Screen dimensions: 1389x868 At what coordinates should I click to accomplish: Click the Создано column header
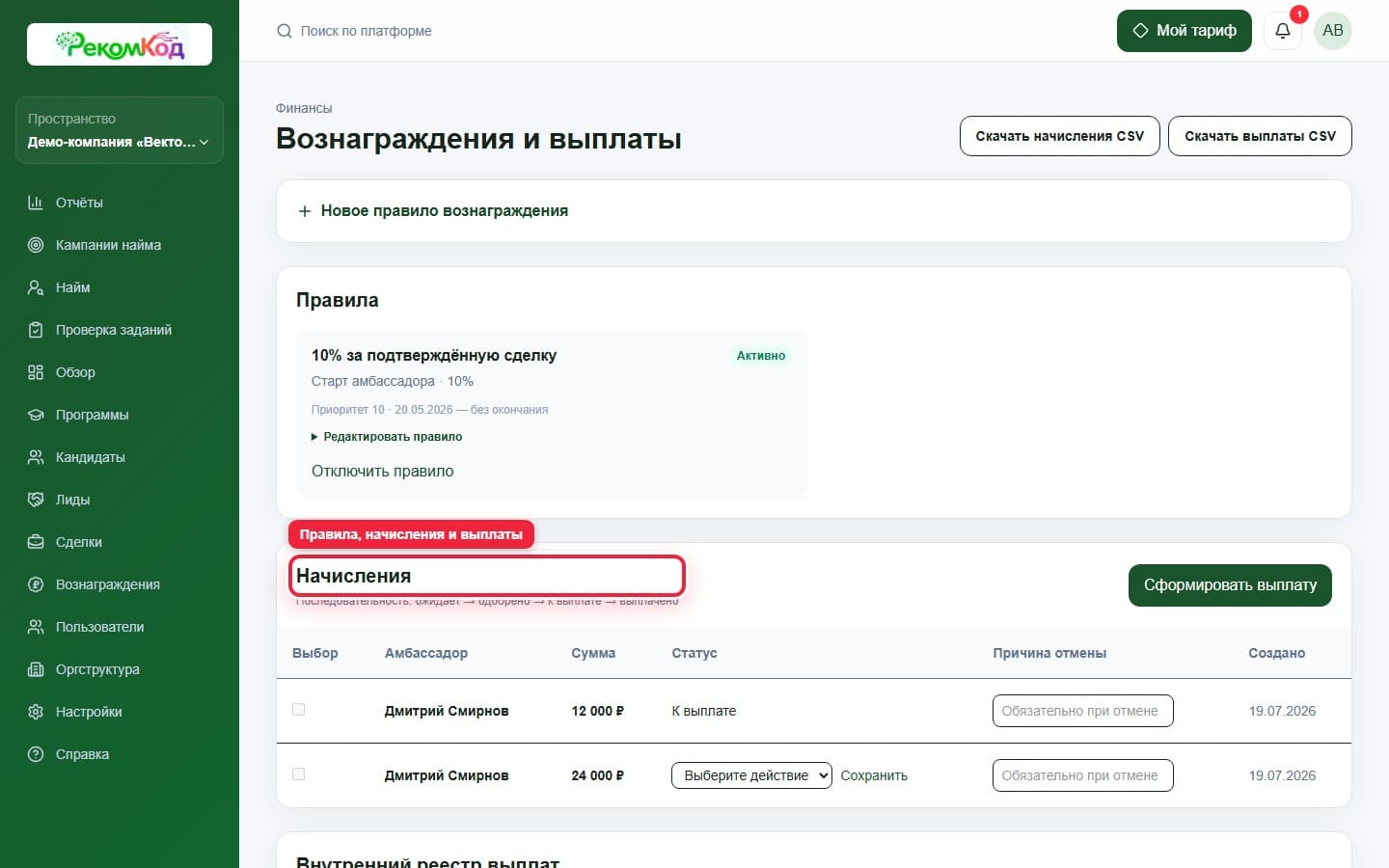pyautogui.click(x=1277, y=653)
